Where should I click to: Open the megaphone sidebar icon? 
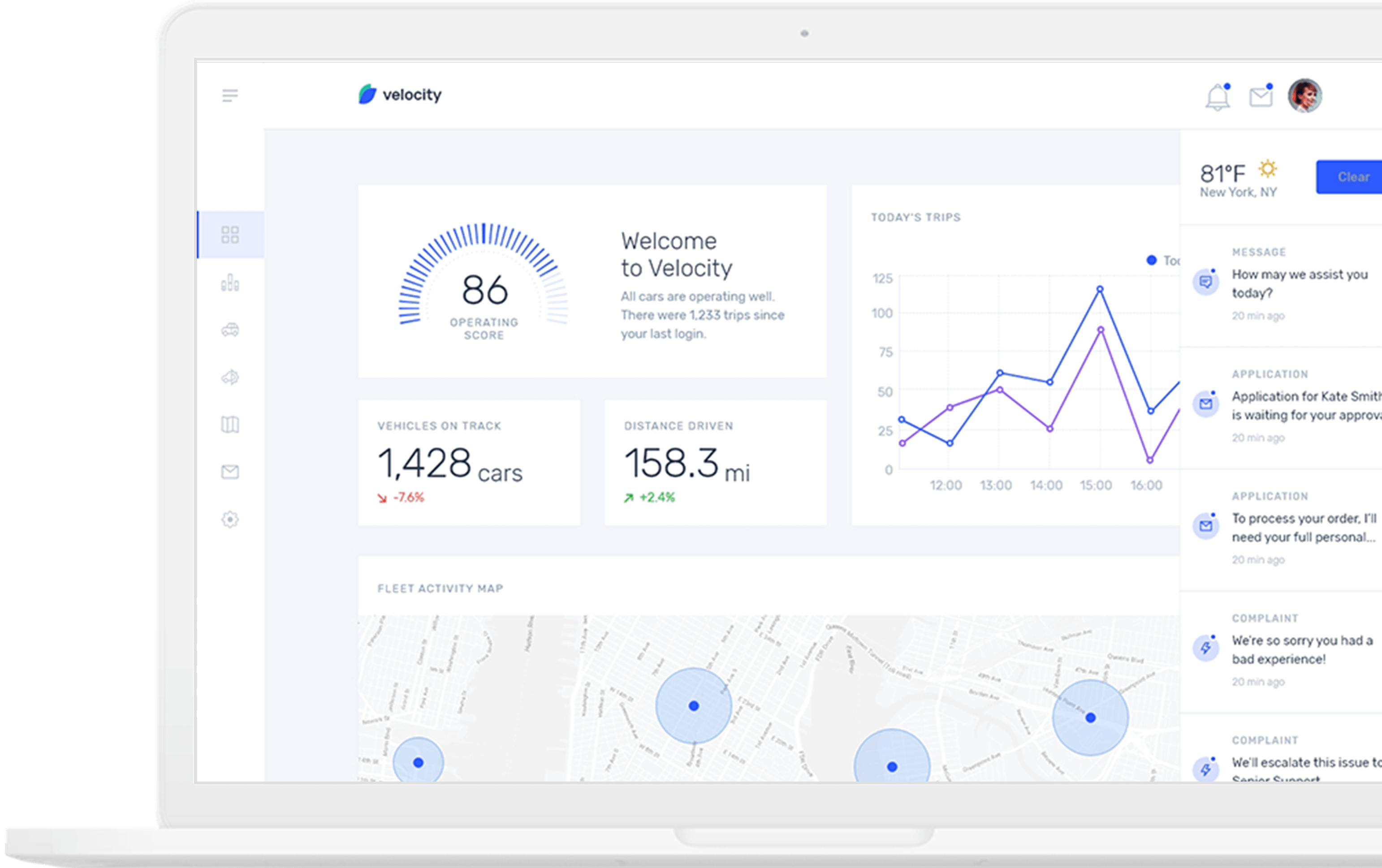(x=230, y=377)
